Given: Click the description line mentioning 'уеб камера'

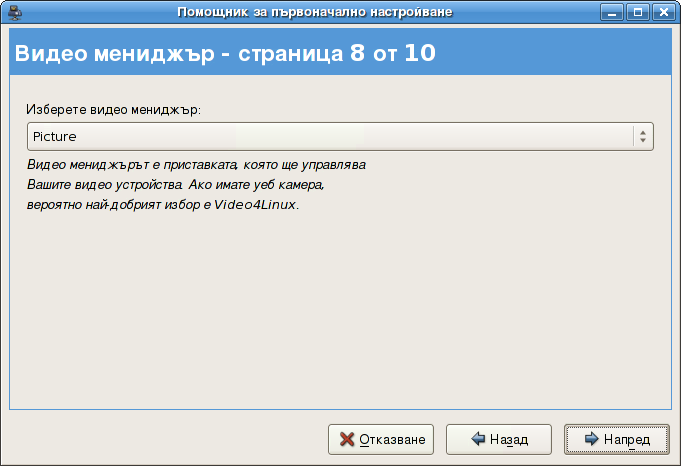Looking at the screenshot, I should (x=175, y=185).
